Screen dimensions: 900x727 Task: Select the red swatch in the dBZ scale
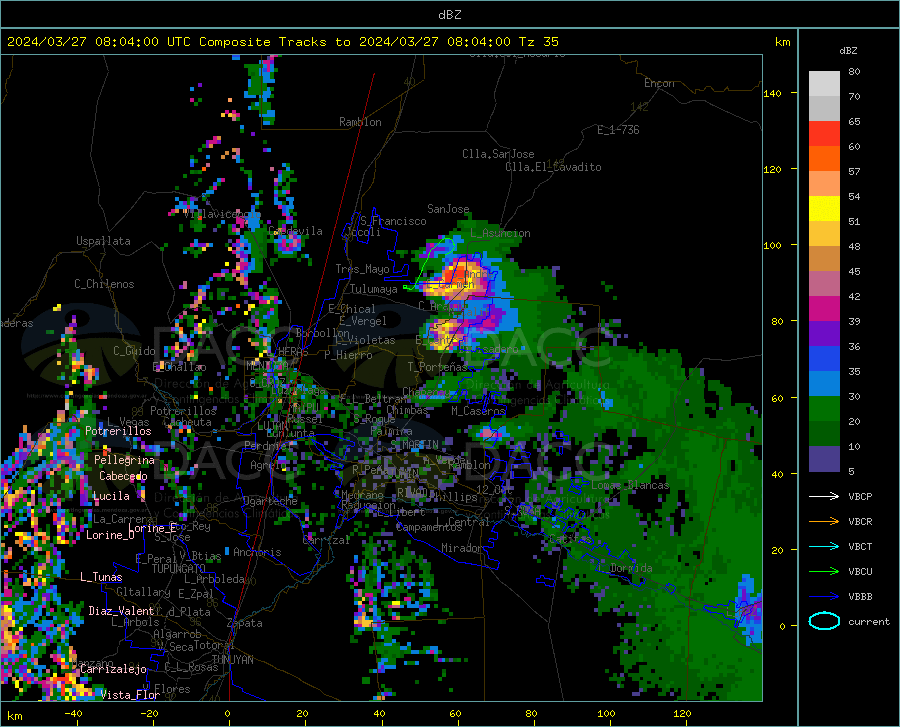click(x=824, y=134)
